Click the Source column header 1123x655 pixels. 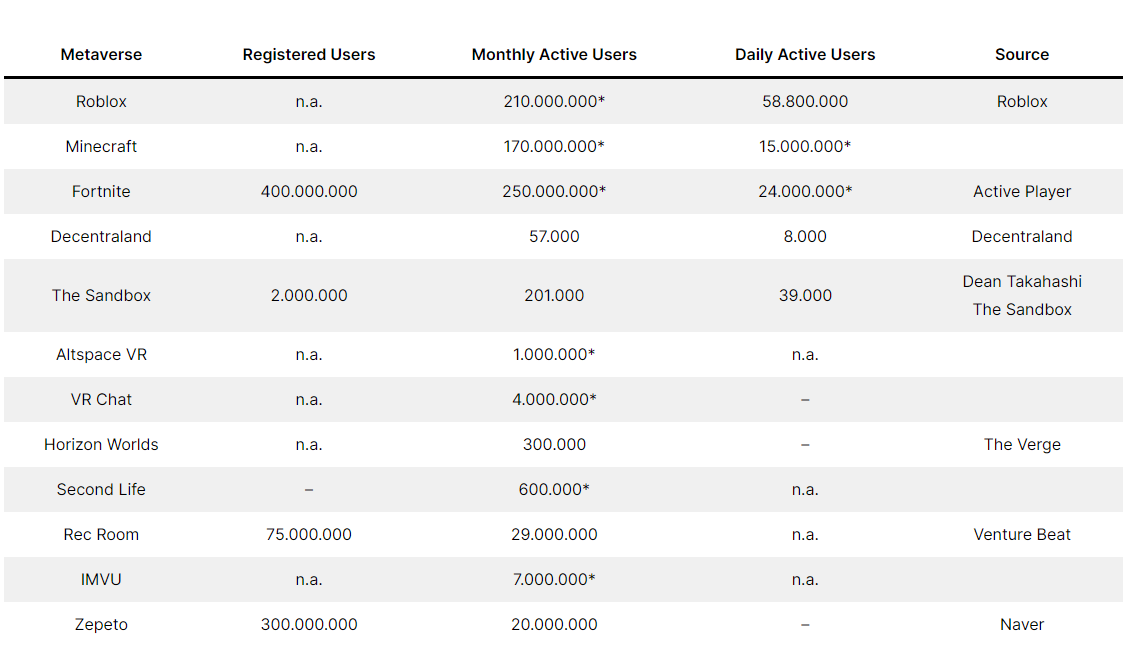click(x=1022, y=54)
